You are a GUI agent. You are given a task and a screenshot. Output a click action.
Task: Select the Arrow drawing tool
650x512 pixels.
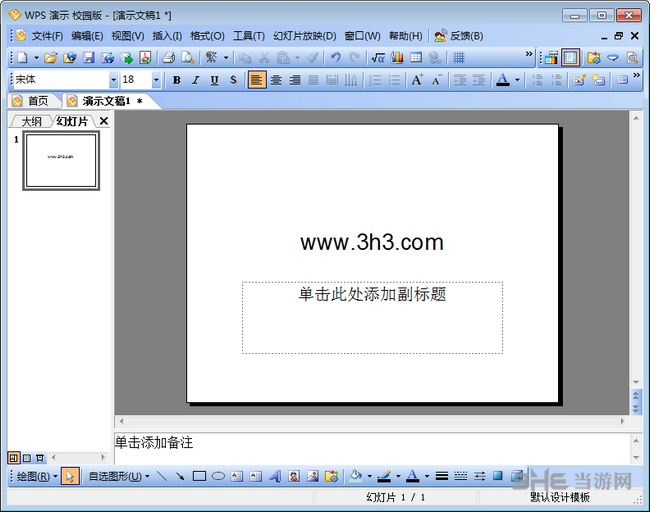pos(180,476)
